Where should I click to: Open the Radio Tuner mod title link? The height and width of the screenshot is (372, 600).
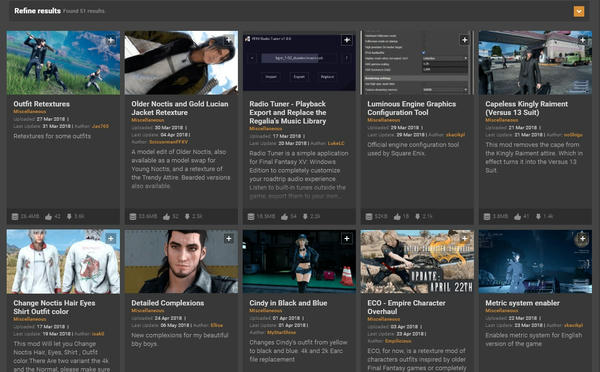click(288, 112)
